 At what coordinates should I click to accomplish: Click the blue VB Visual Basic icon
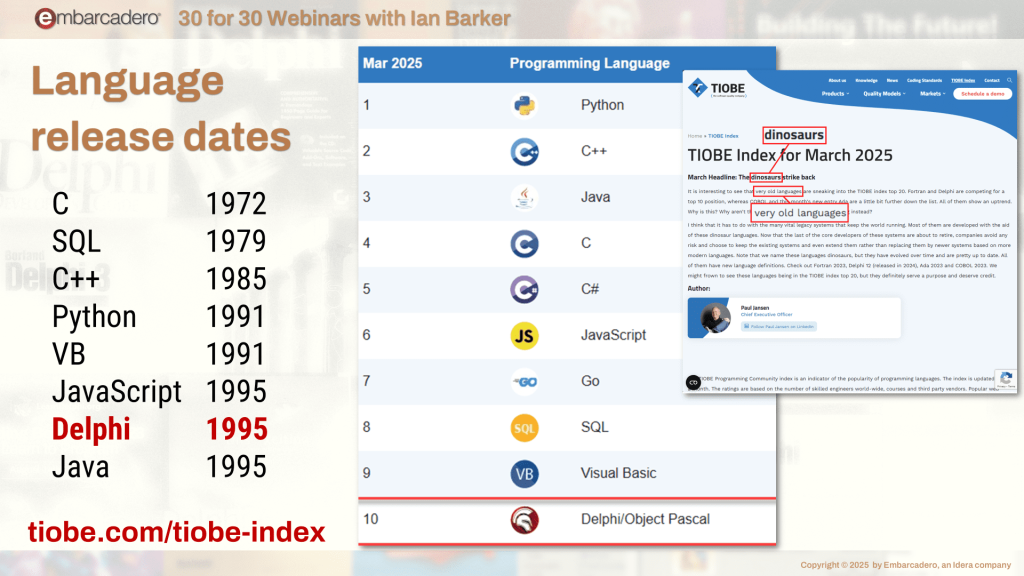(524, 473)
